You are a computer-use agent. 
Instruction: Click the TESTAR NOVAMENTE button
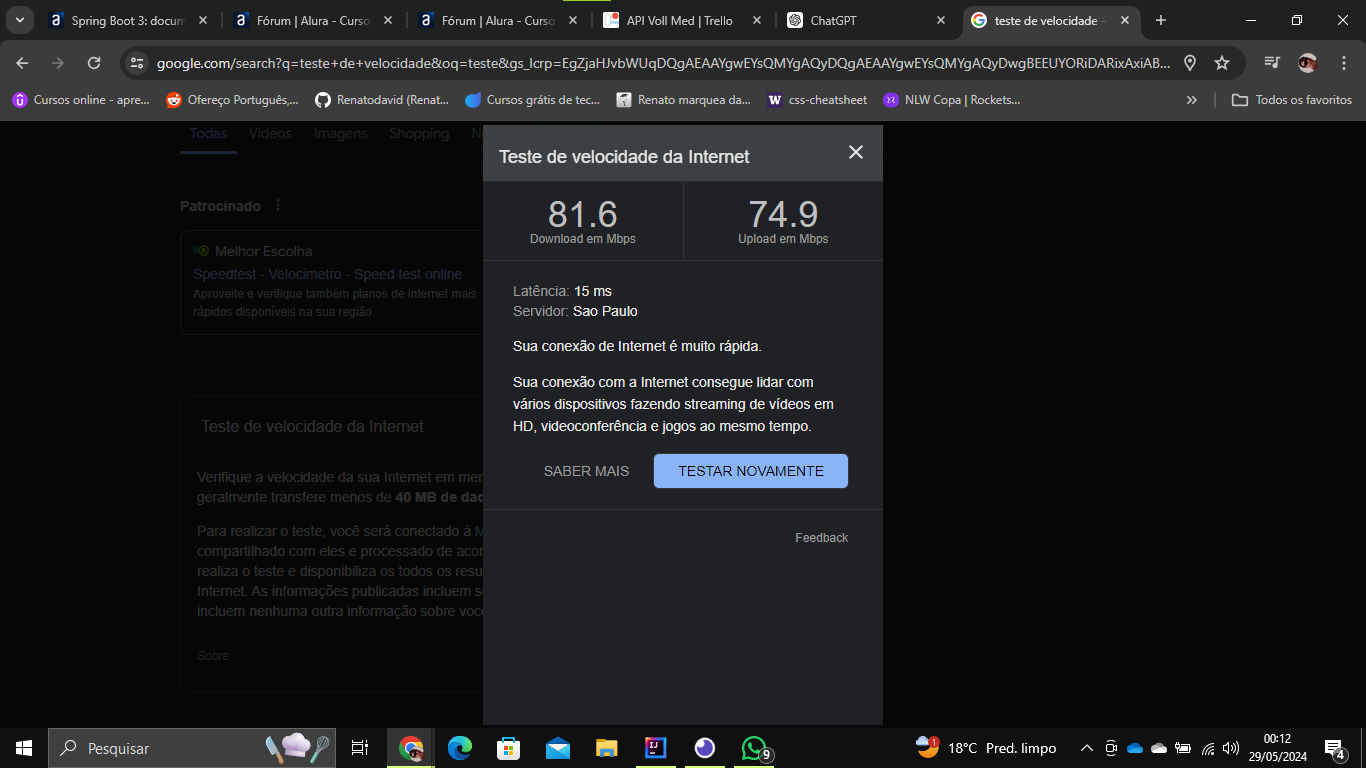751,471
